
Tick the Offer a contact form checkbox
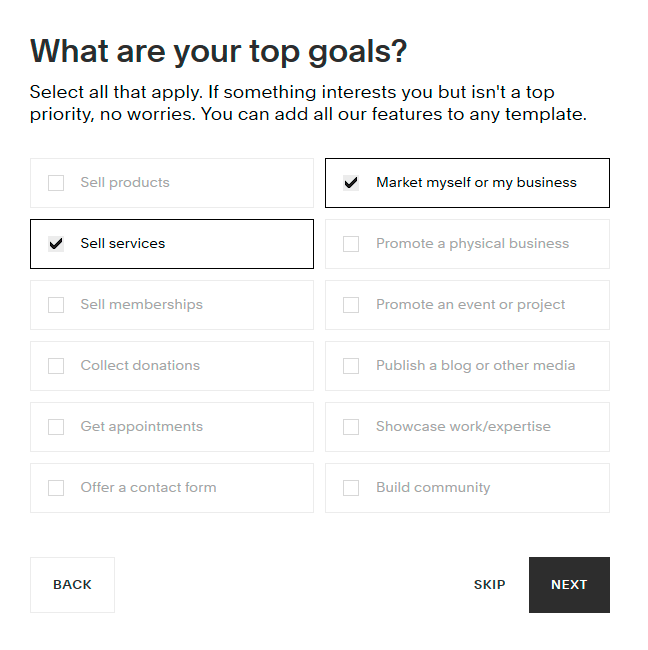point(56,488)
